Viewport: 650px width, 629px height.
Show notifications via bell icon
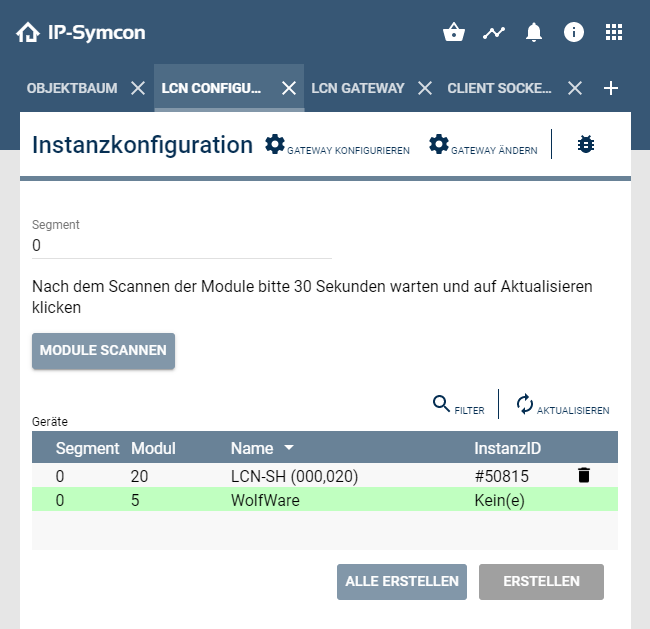point(534,32)
